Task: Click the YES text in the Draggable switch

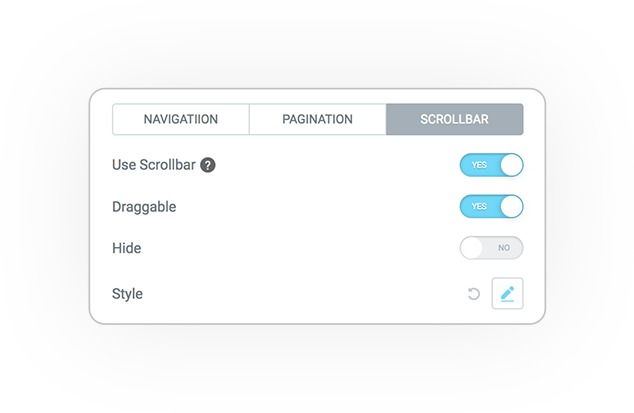Action: point(479,207)
